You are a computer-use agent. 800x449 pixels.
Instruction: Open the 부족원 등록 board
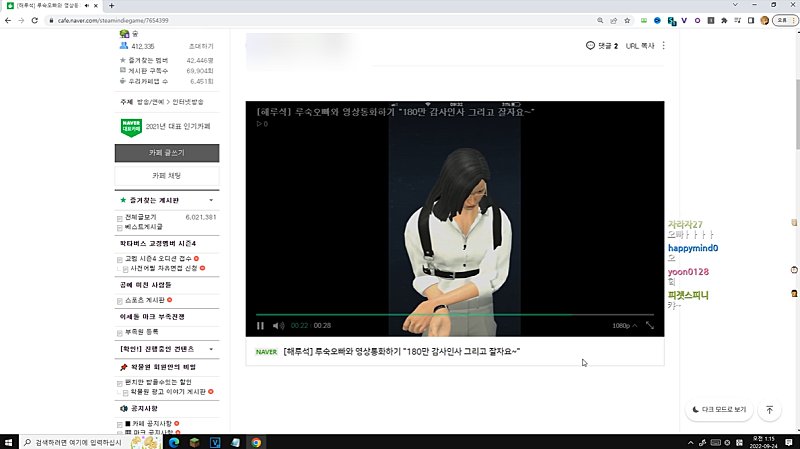[x=142, y=332]
